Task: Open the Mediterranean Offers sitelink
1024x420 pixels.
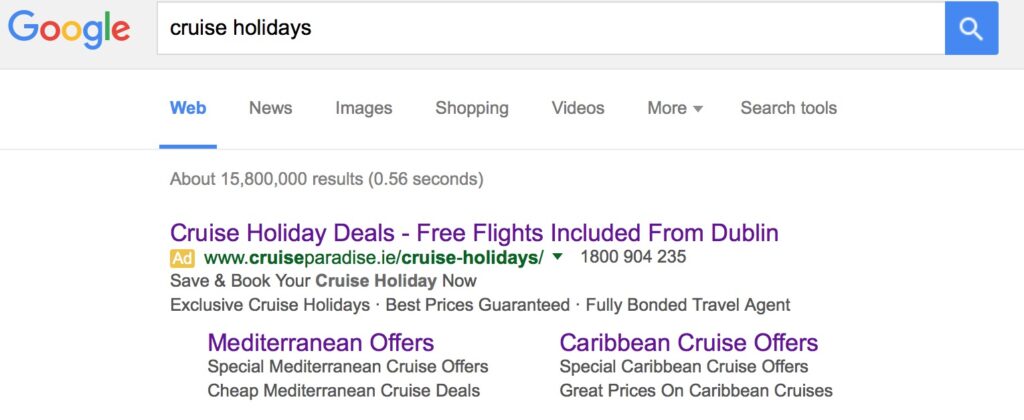Action: coord(321,342)
